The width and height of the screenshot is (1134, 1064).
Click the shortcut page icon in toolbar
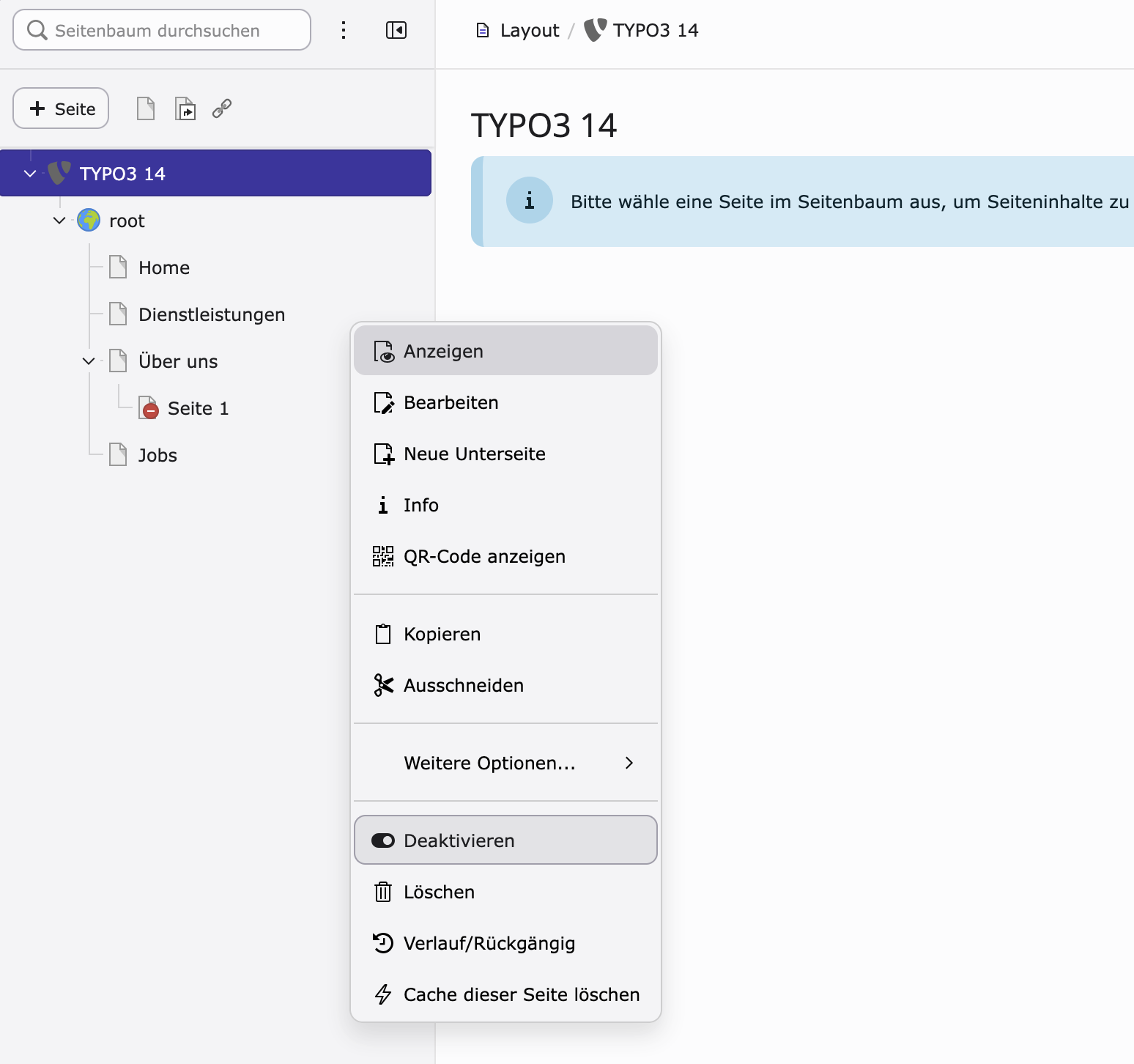(x=185, y=108)
